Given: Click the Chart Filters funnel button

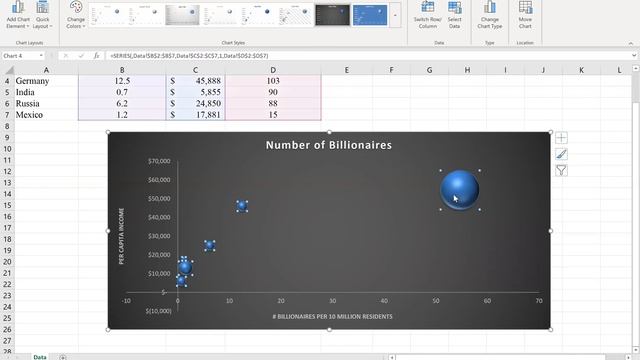Looking at the screenshot, I should 561,170.
